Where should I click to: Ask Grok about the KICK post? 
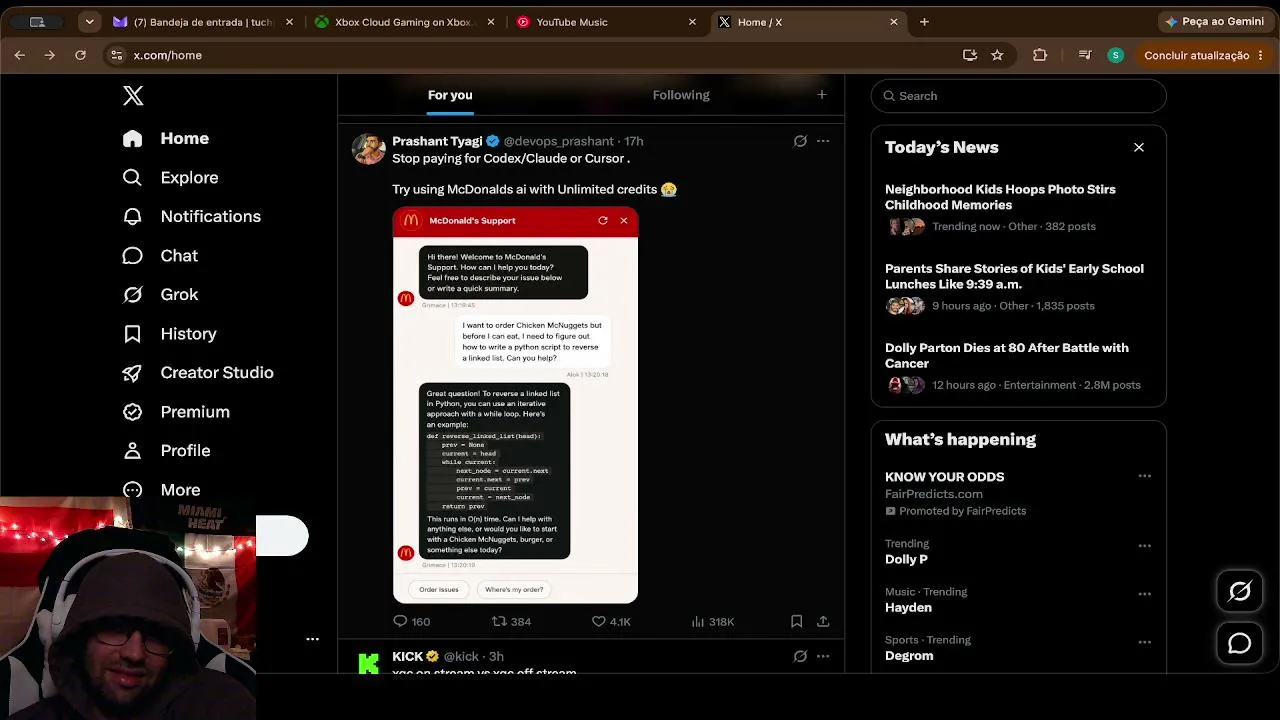point(800,656)
